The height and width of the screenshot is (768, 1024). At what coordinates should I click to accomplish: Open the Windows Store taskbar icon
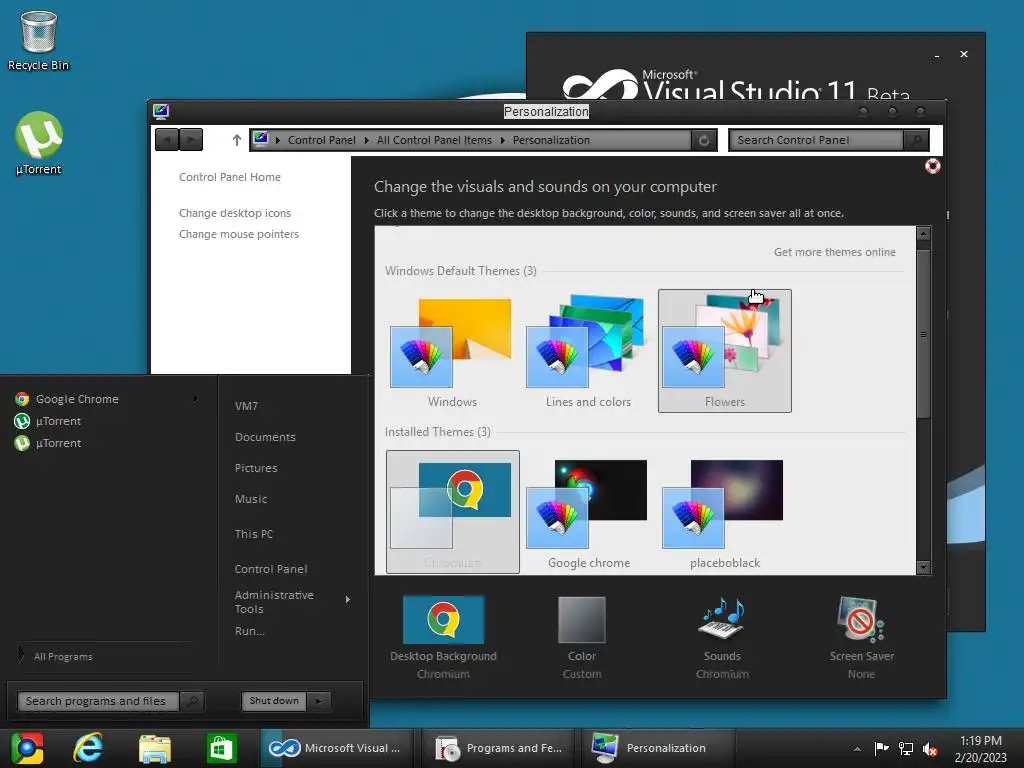[221, 748]
